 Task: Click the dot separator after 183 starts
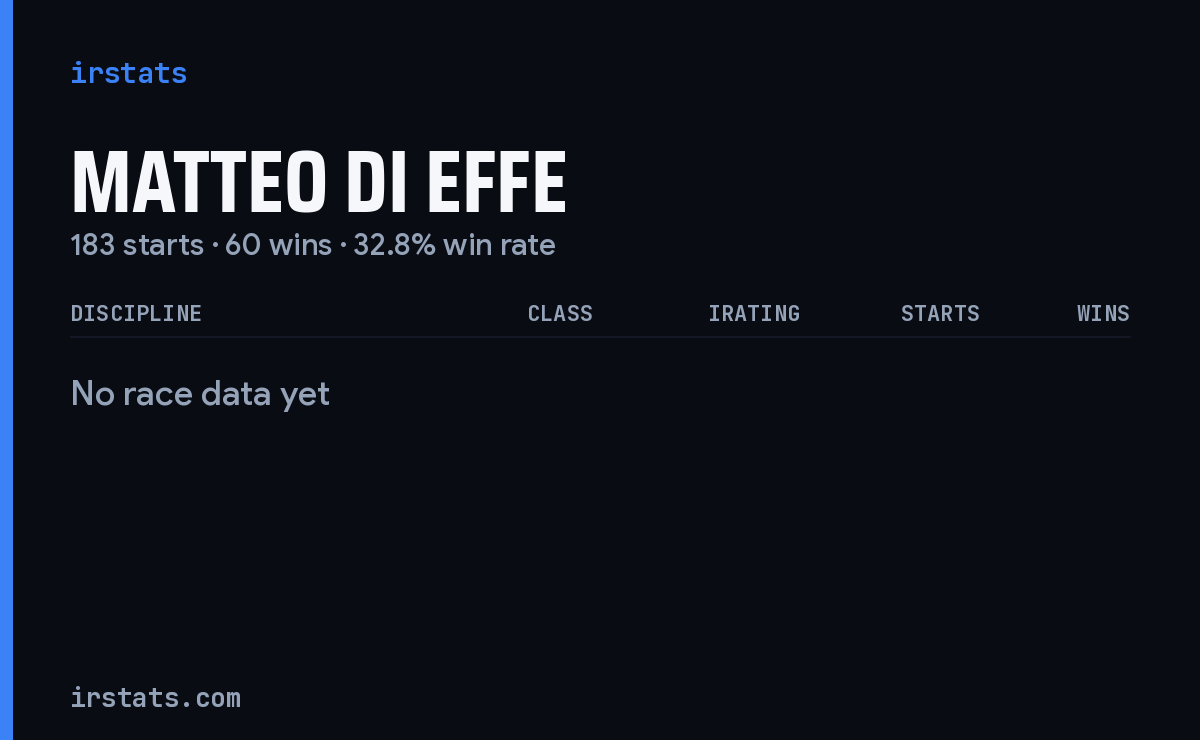coord(215,246)
